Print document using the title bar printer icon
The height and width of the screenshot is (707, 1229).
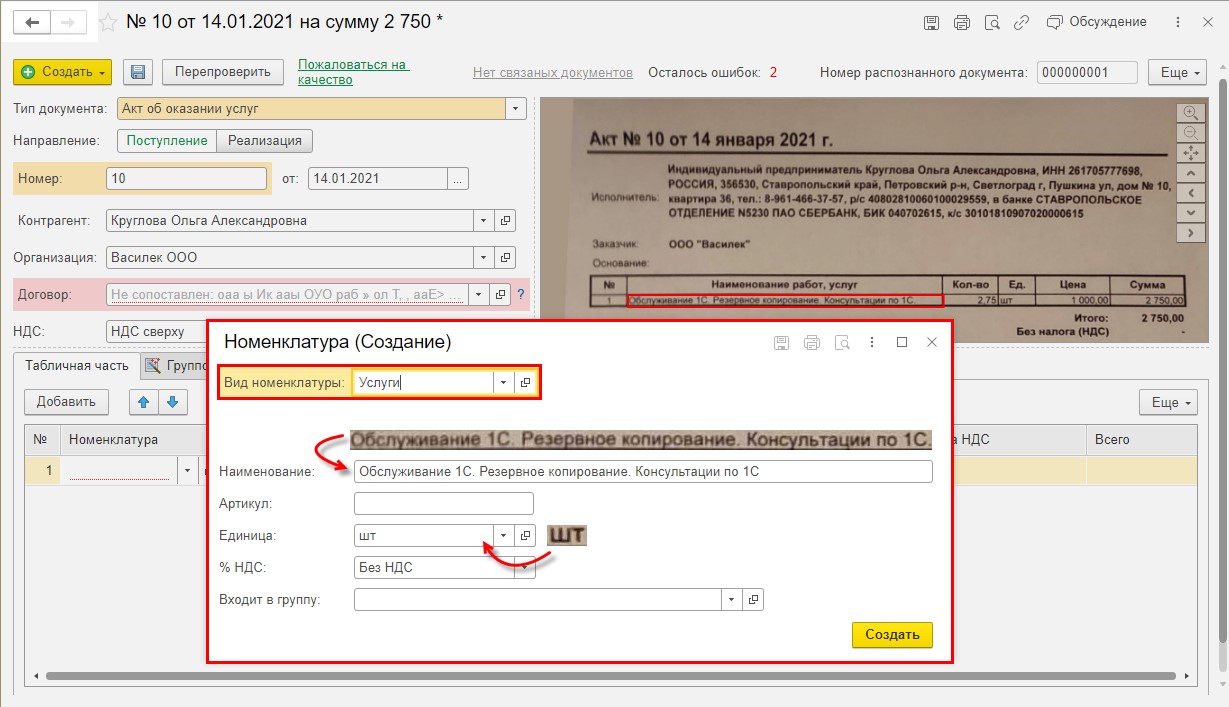click(962, 22)
